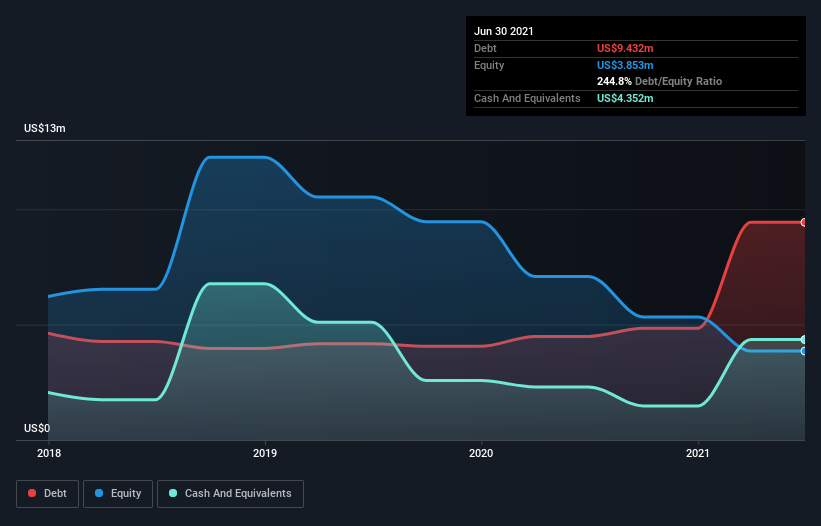Click the 2021 x-axis label
Image resolution: width=821 pixels, height=526 pixels.
tap(698, 453)
